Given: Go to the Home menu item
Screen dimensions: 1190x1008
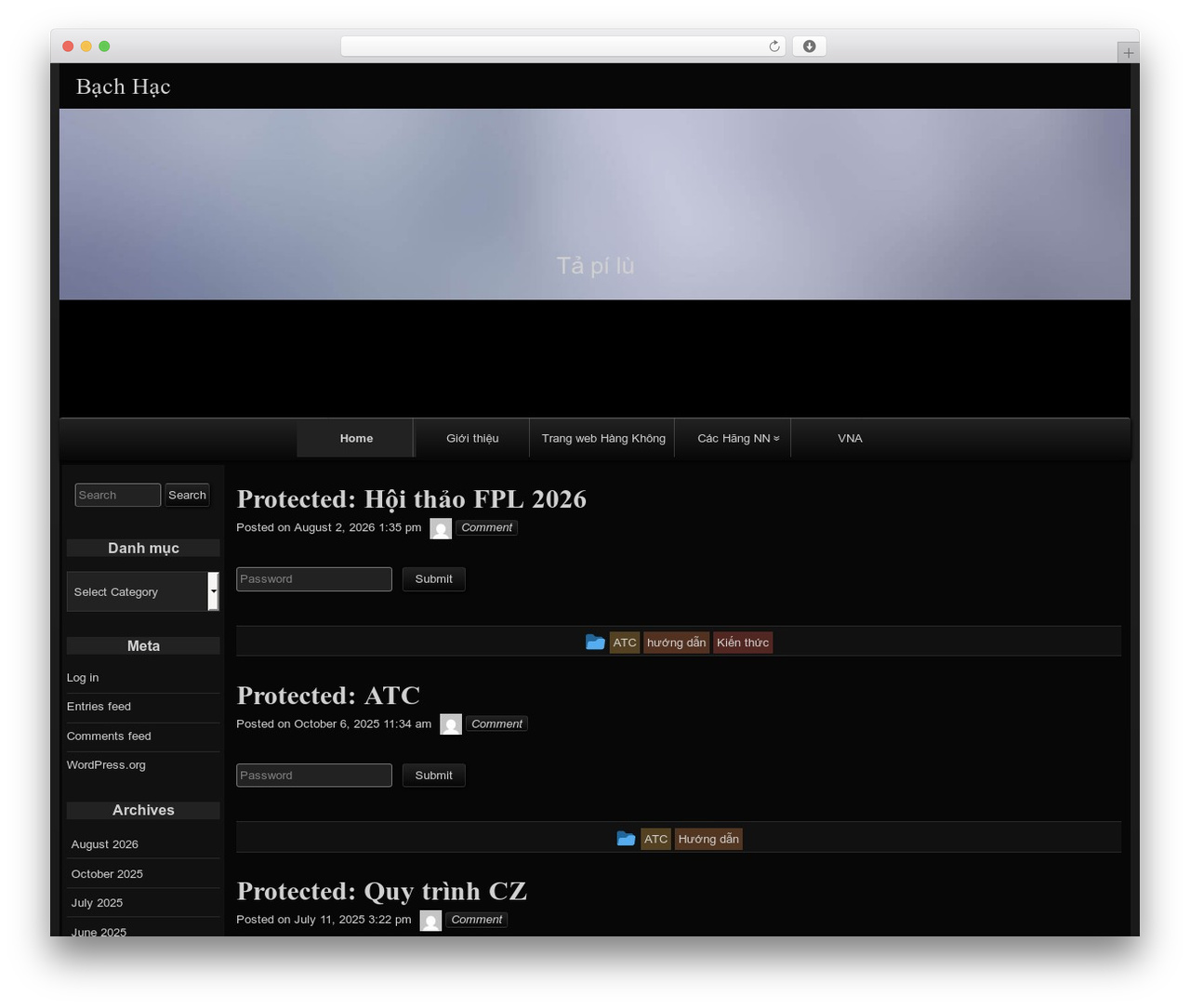Looking at the screenshot, I should (356, 438).
